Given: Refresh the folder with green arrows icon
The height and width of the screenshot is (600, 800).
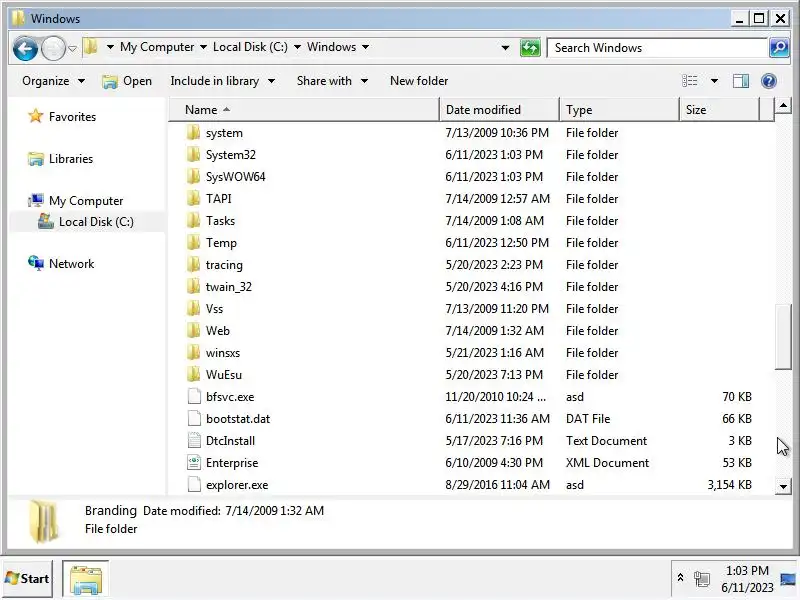Looking at the screenshot, I should (530, 48).
